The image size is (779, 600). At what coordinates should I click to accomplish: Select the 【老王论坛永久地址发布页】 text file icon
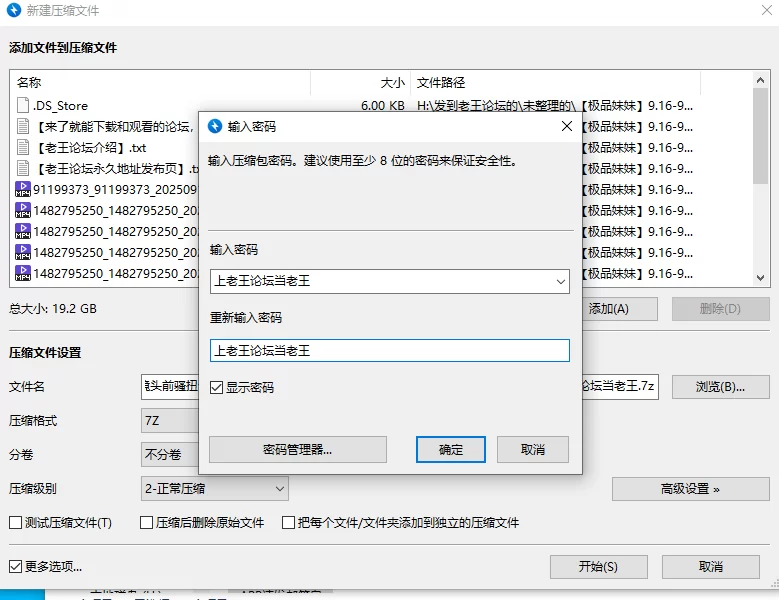pos(23,168)
